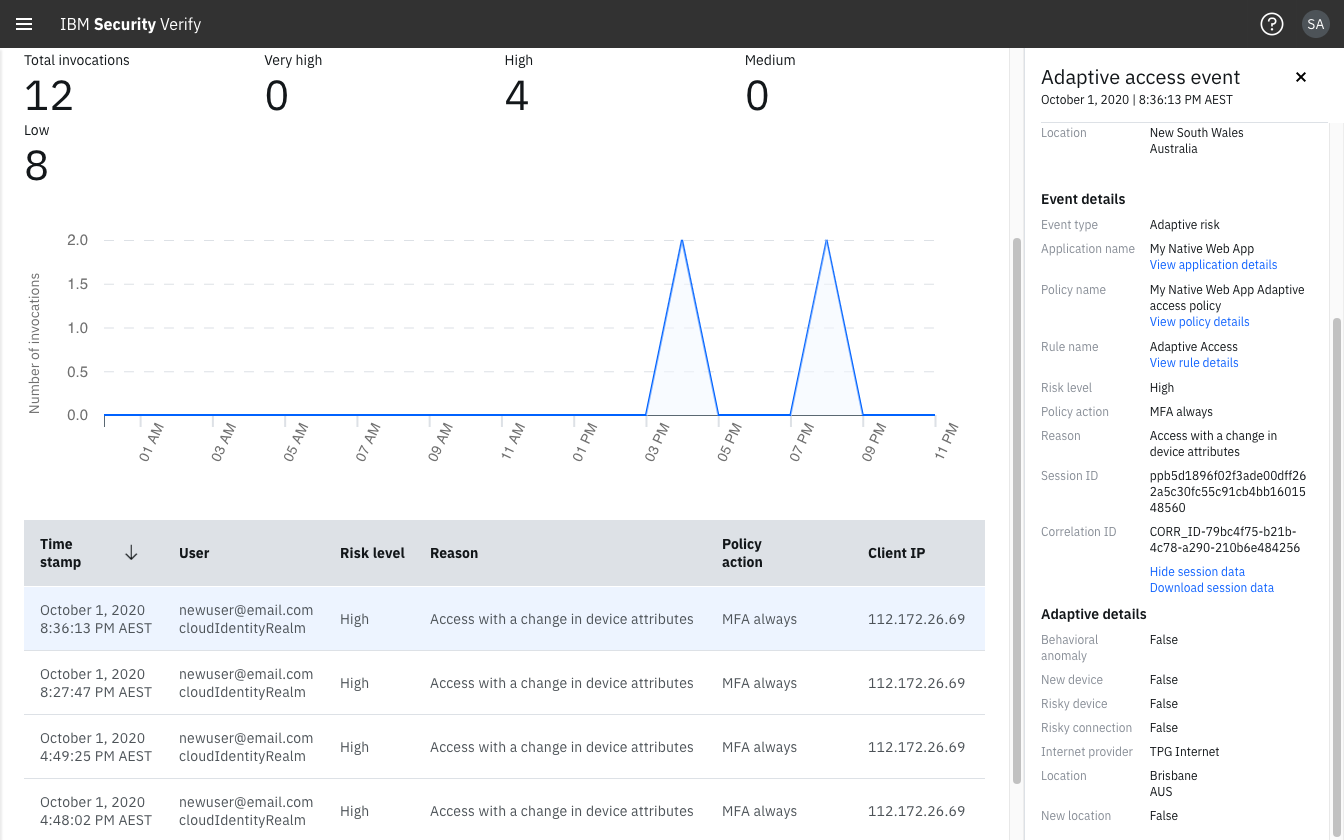Open the hamburger navigation menu

[24, 24]
